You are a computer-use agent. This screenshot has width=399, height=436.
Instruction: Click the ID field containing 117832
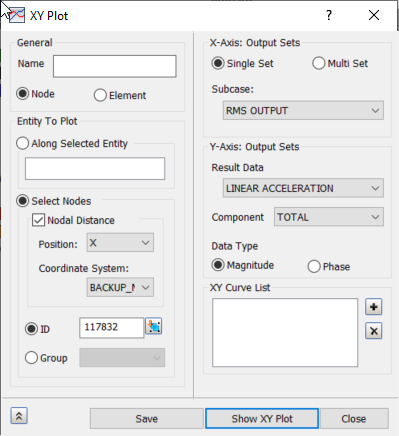[112, 328]
